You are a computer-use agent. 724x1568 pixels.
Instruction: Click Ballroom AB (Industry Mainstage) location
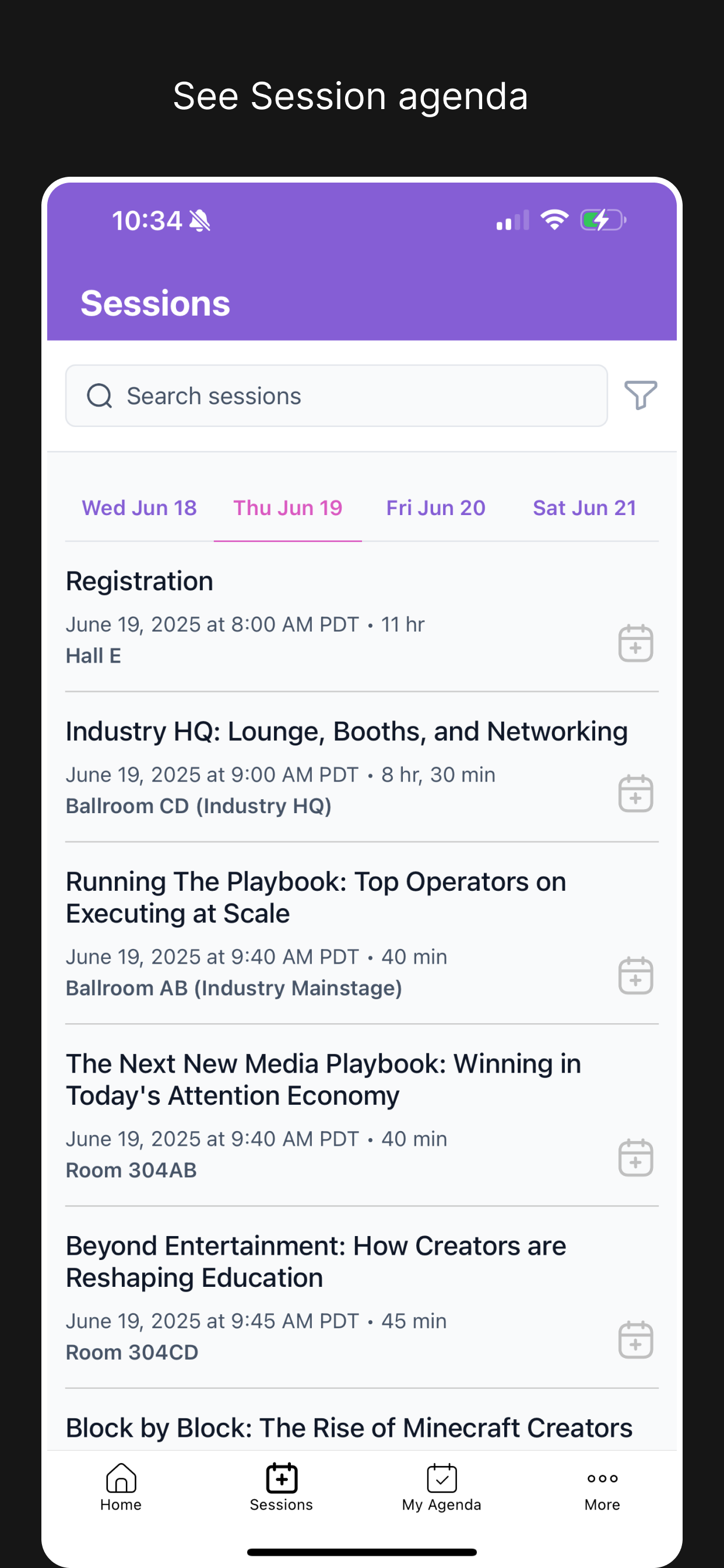pos(234,988)
